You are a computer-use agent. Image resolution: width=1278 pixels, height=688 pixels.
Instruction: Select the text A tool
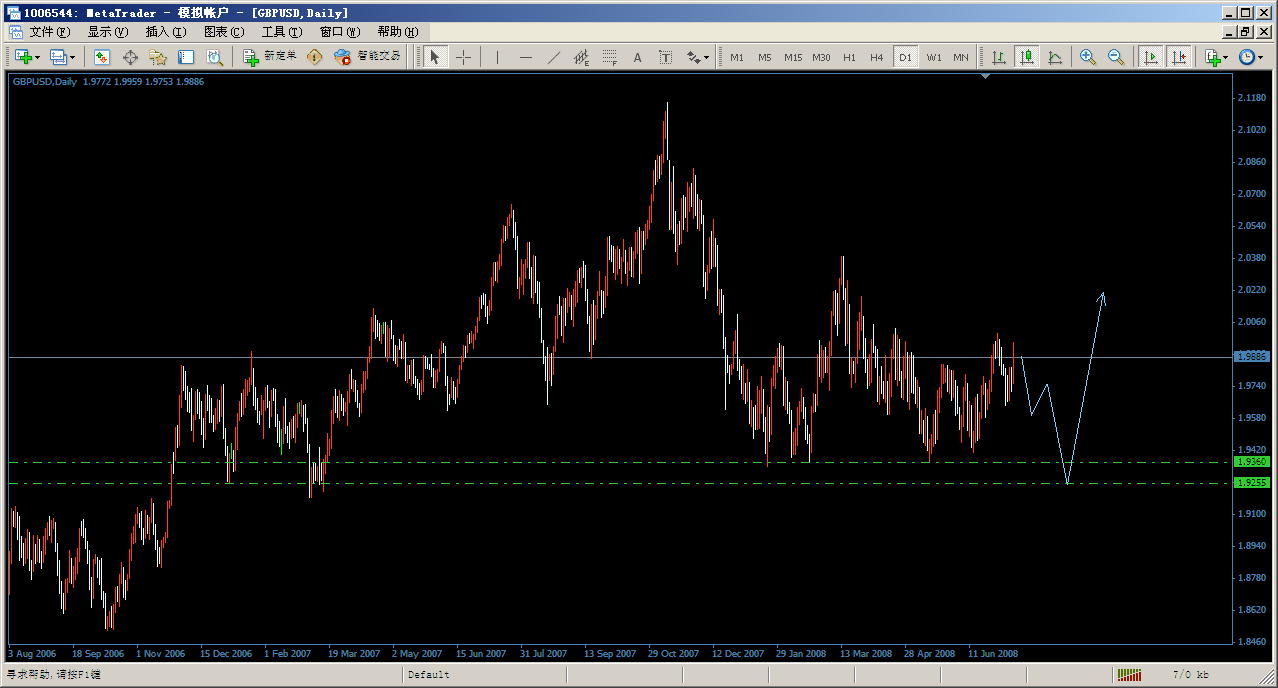[x=637, y=57]
